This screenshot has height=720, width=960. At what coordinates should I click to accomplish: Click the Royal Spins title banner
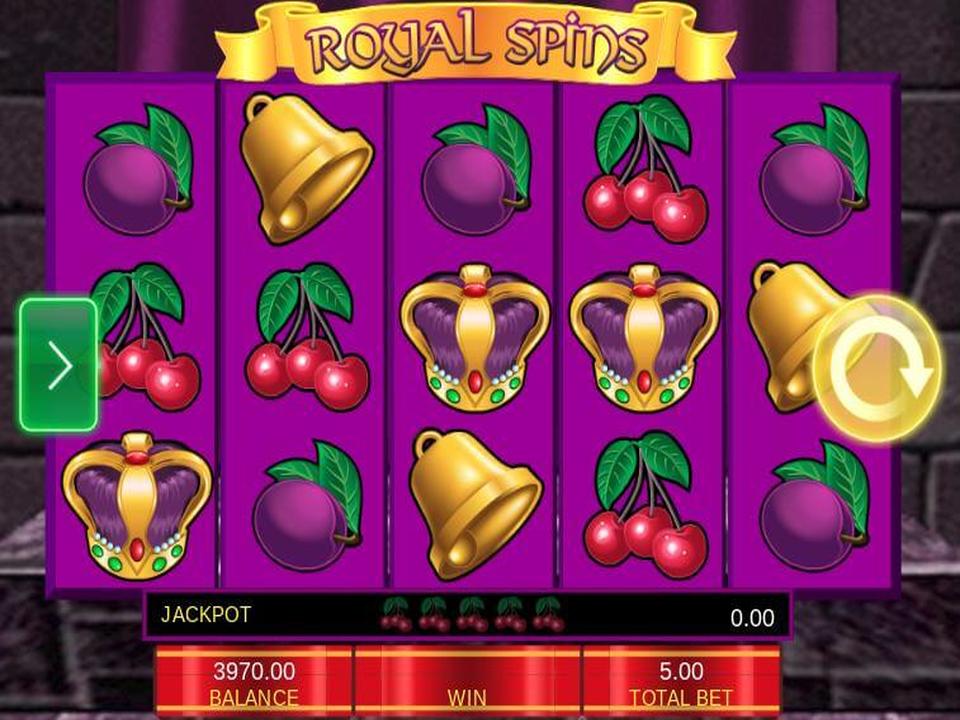click(476, 44)
